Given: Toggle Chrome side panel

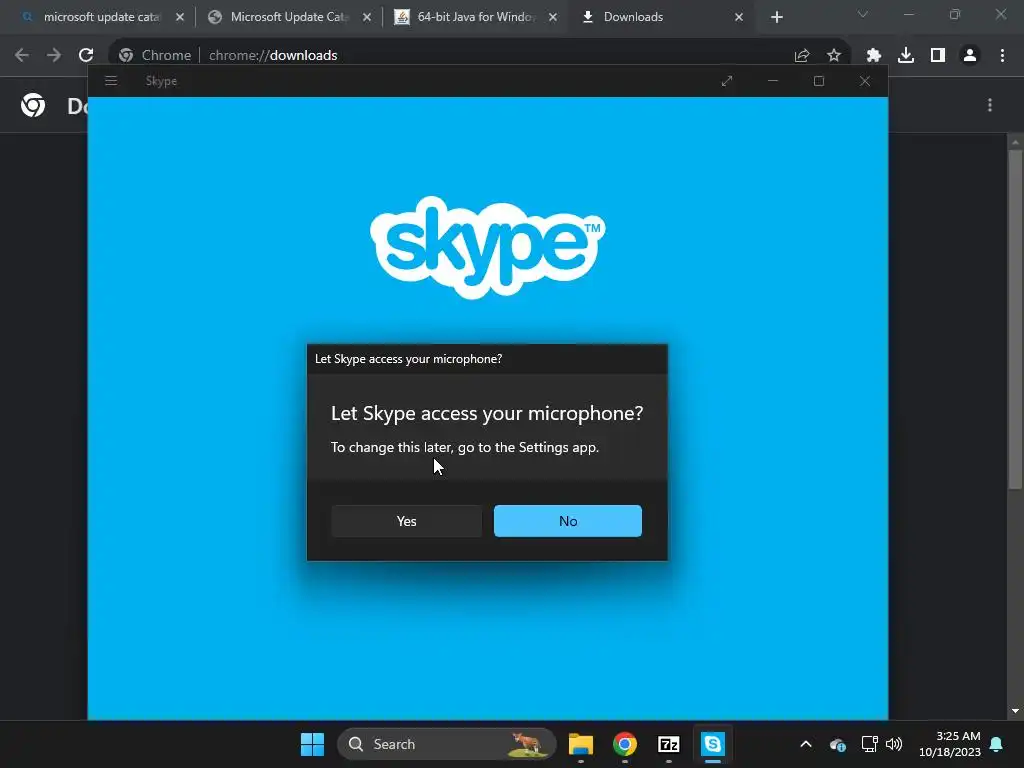Looking at the screenshot, I should point(938,56).
